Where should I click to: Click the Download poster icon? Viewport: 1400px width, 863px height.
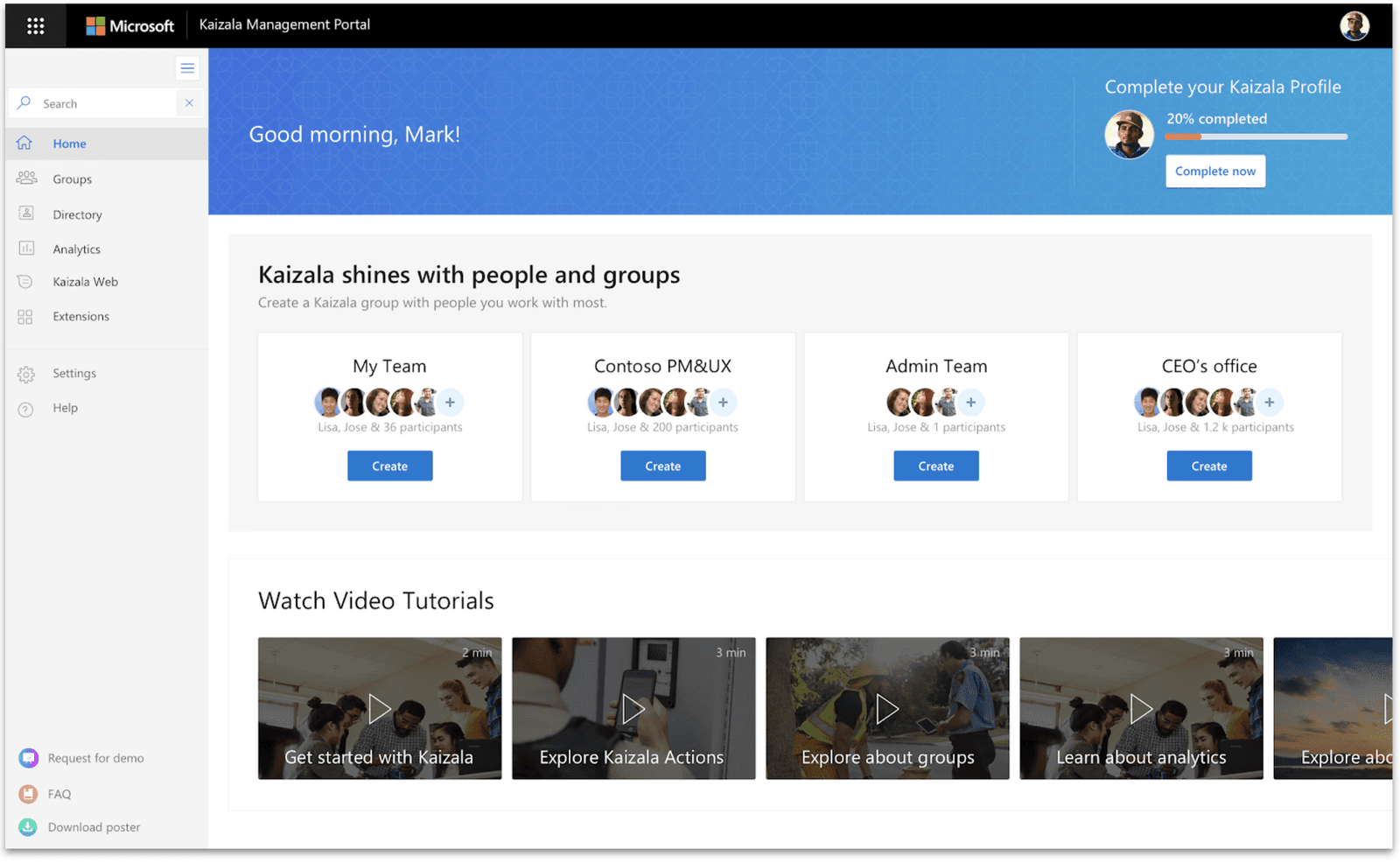coord(28,827)
